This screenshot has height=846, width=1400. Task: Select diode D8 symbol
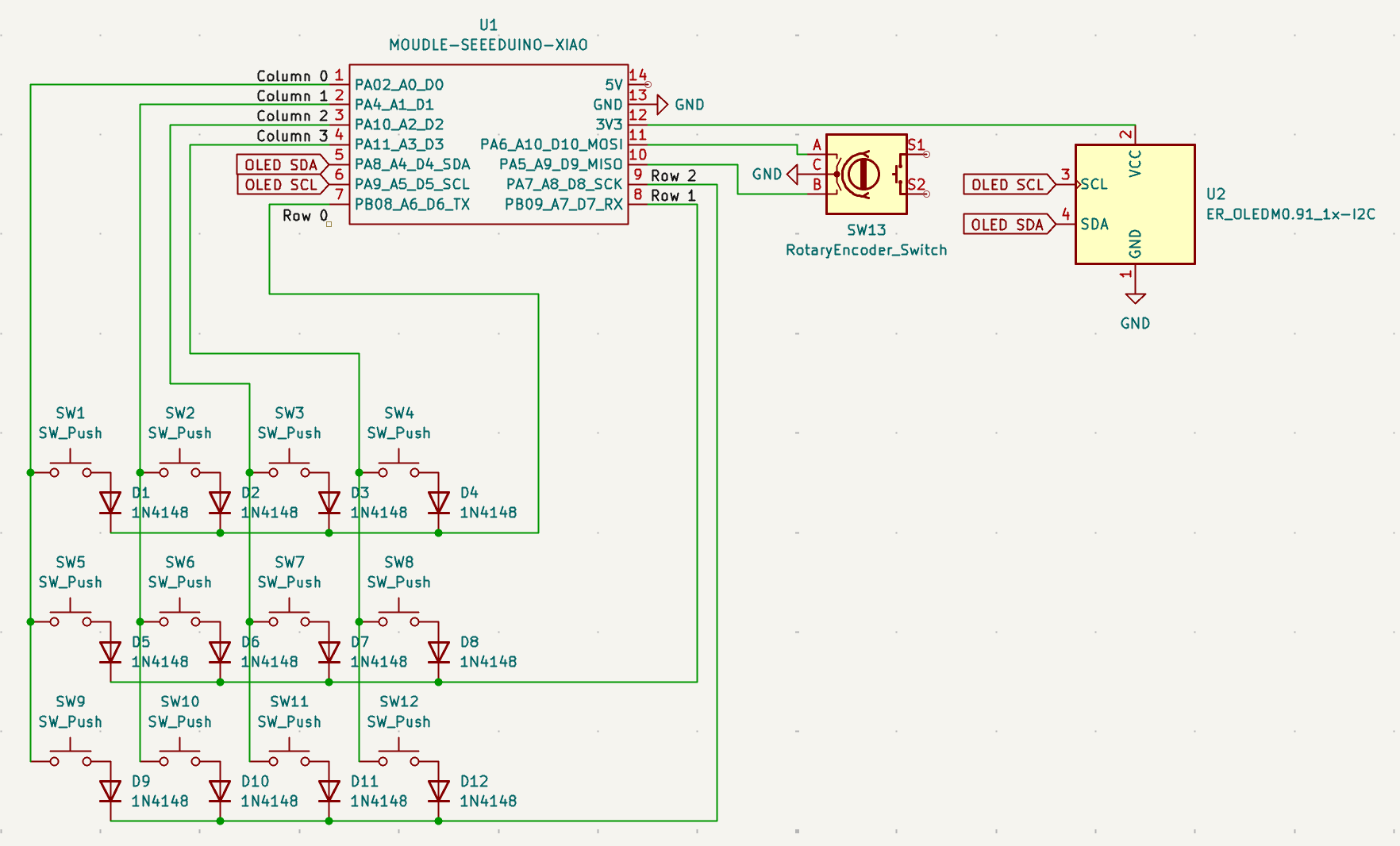439,652
